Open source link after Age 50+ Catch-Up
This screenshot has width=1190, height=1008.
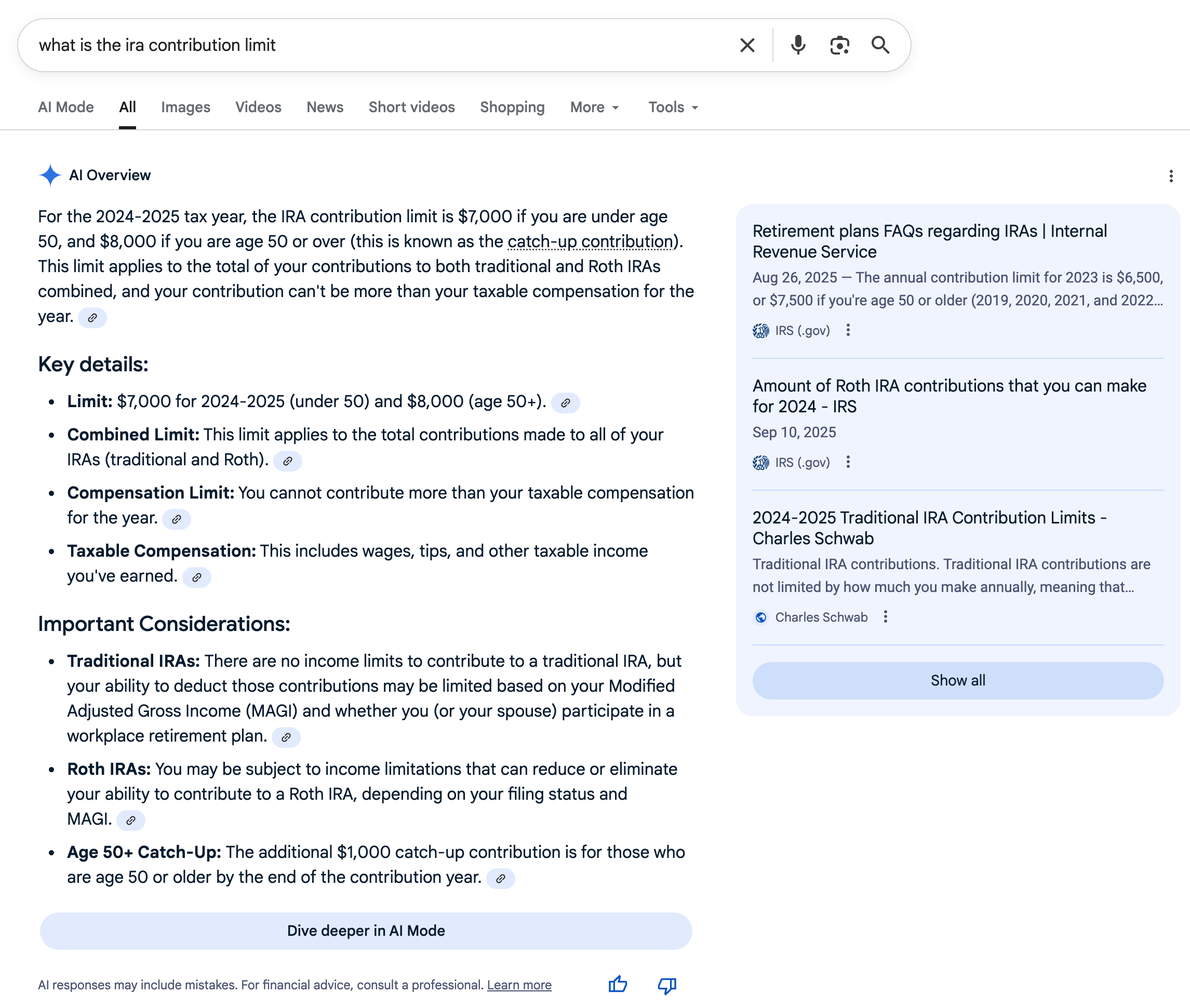(500, 878)
